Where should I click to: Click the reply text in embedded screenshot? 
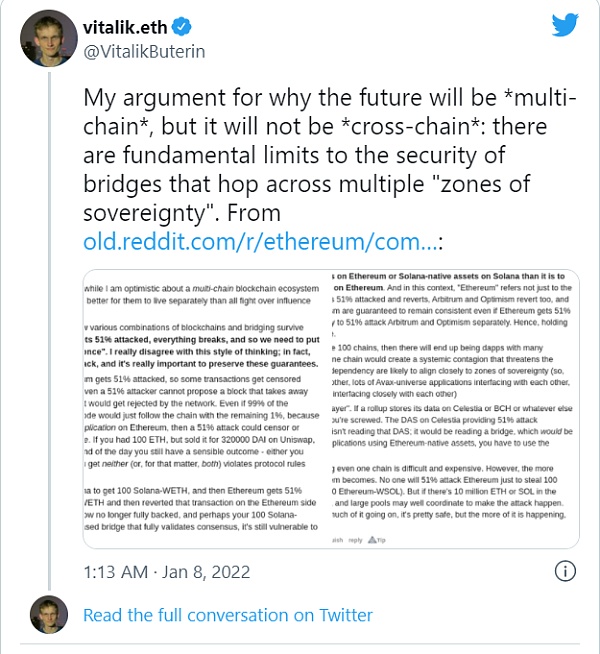click(x=355, y=540)
